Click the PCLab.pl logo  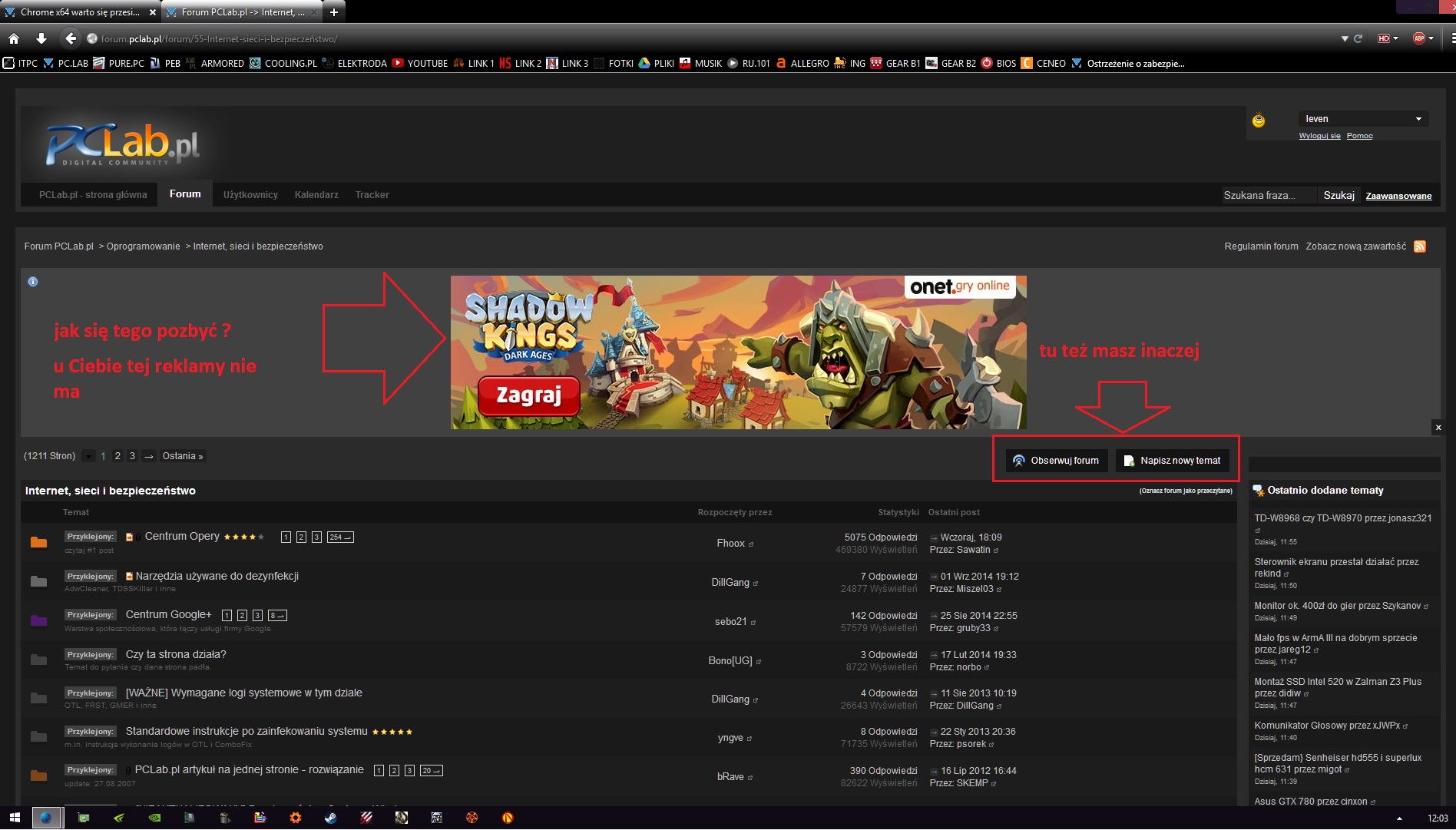click(x=123, y=144)
